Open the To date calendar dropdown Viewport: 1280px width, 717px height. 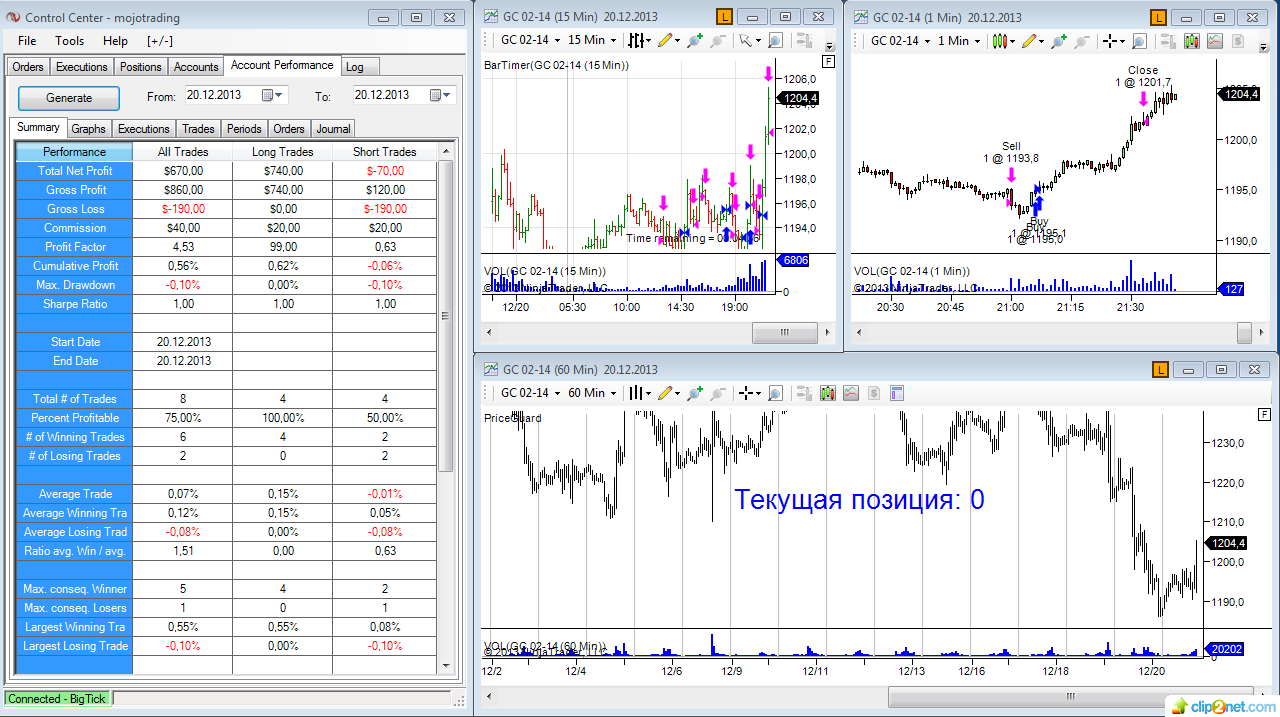pos(441,95)
